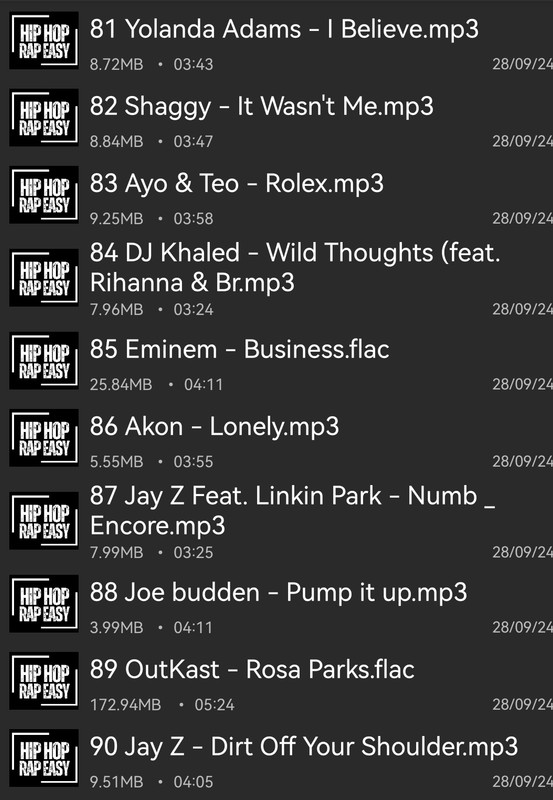Open the OutKast Rosa Parks cover thumbnail
This screenshot has width=553, height=800.
(44, 681)
